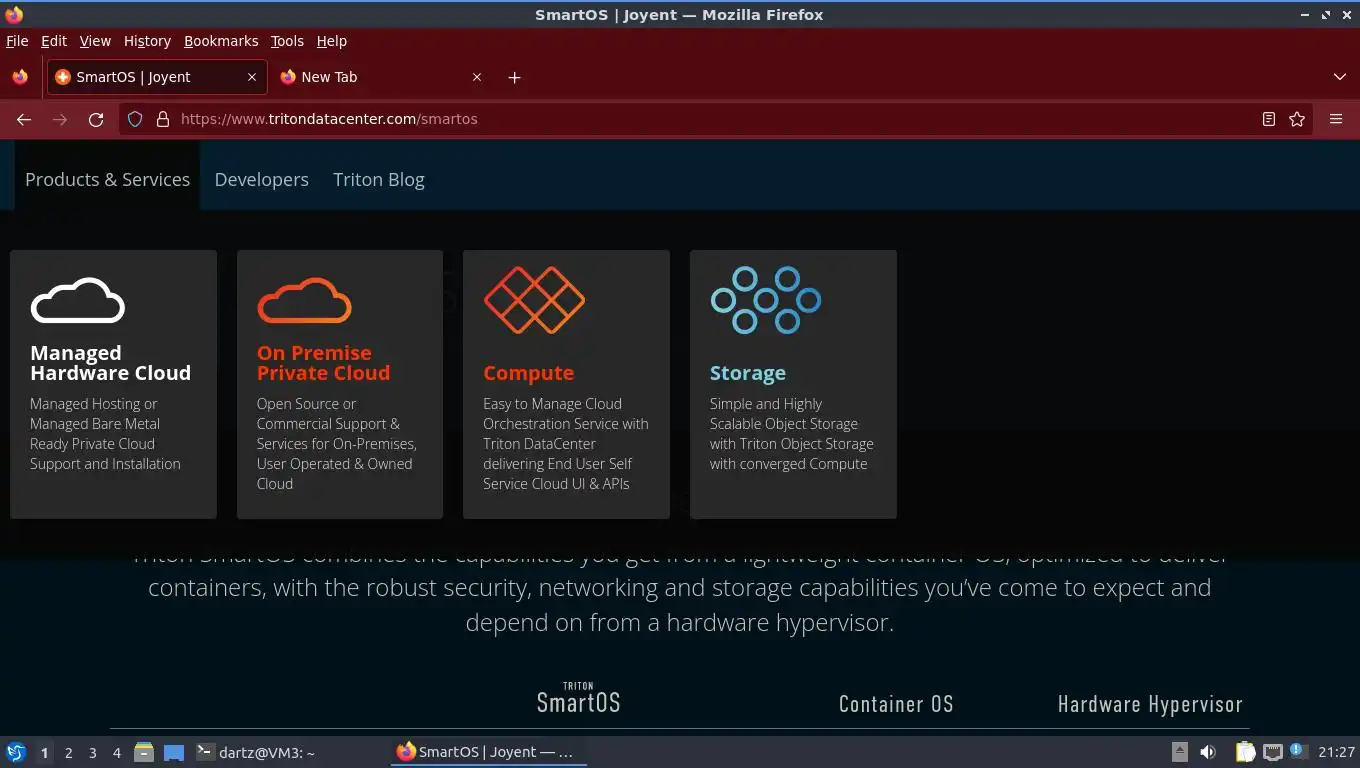Open the file manager taskbar icon
1360x768 pixels.
click(x=144, y=752)
